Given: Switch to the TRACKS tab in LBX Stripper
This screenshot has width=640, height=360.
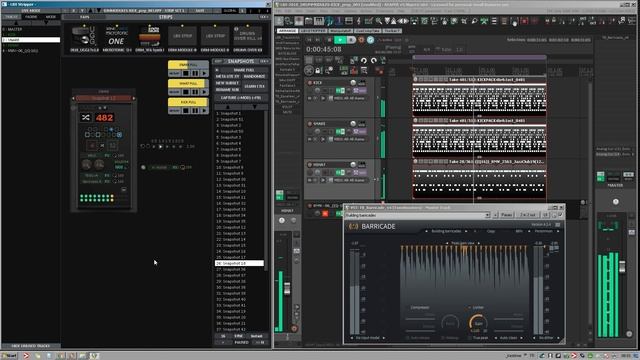Looking at the screenshot, I should click(x=11, y=17).
